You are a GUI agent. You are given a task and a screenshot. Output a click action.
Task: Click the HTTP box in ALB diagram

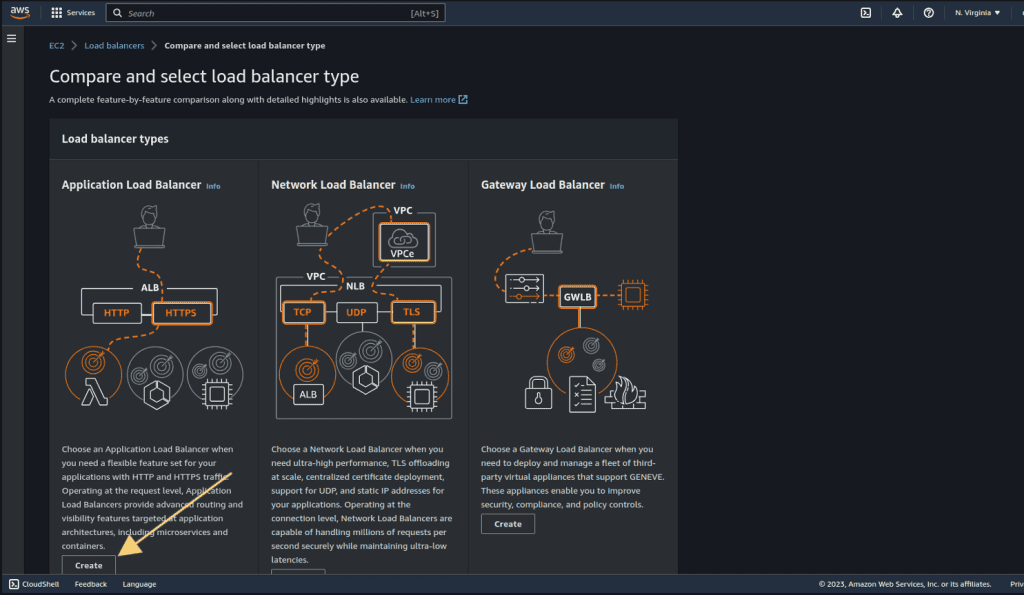click(116, 314)
